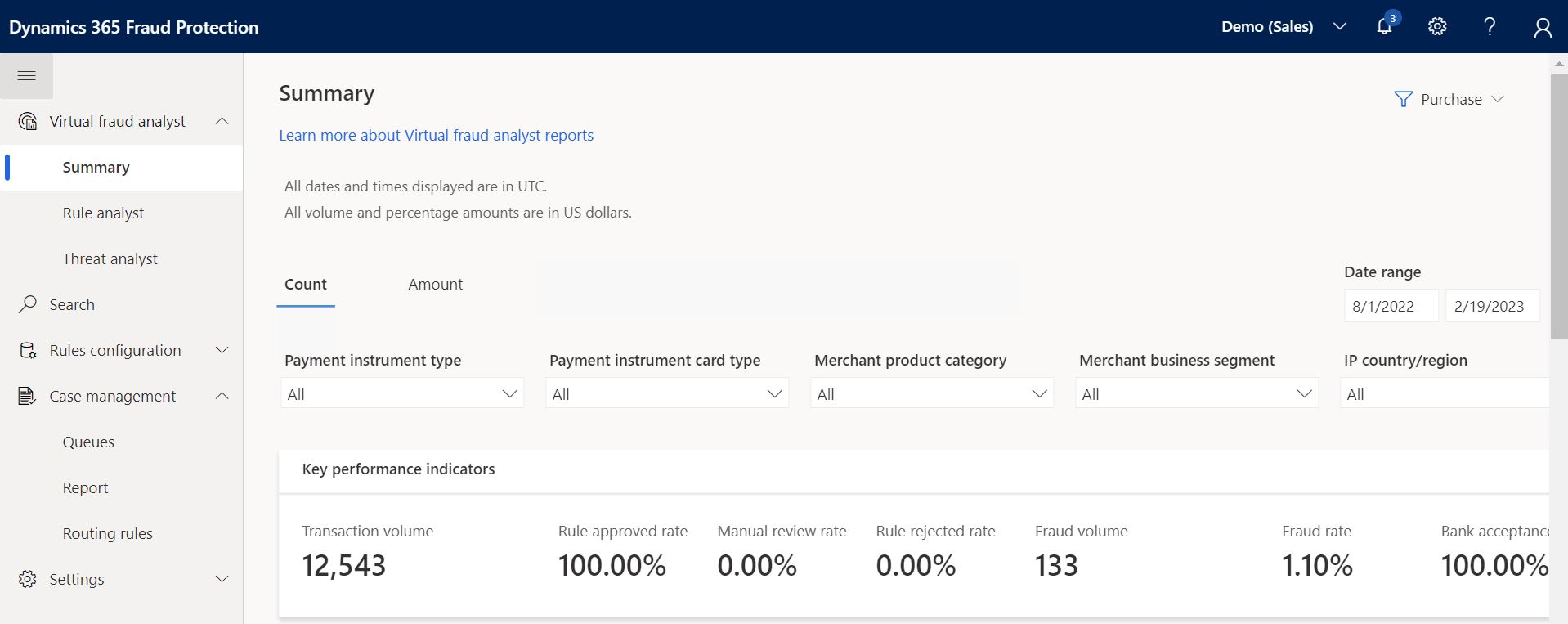Collapse the hamburger navigation menu
Screen dimensions: 1568x624
26,76
